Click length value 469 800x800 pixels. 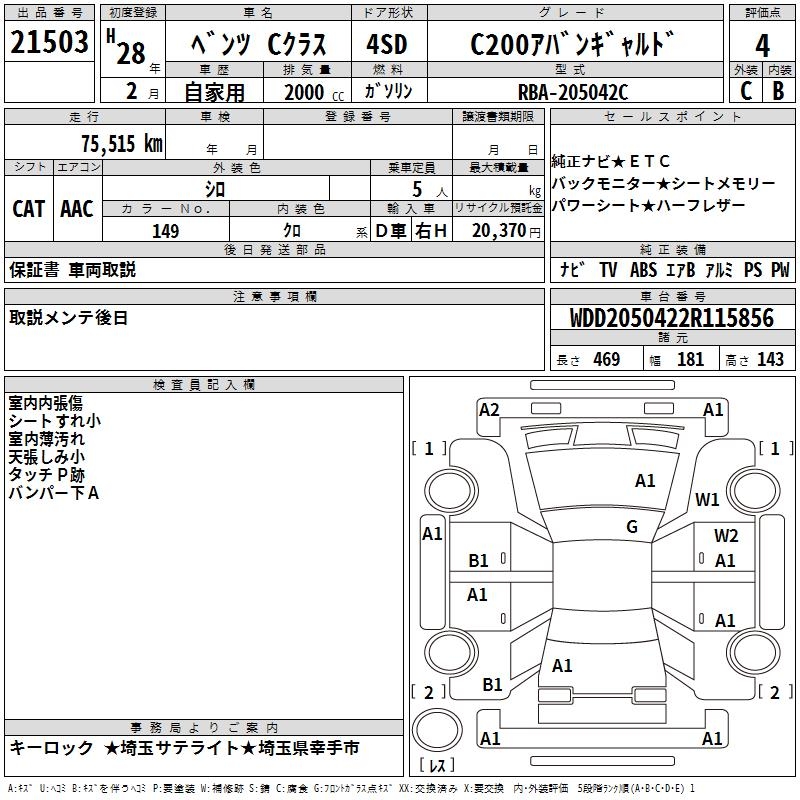tap(607, 359)
